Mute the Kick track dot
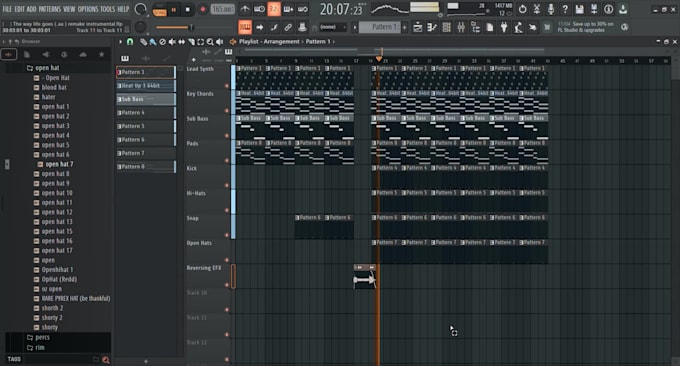 [x=226, y=185]
